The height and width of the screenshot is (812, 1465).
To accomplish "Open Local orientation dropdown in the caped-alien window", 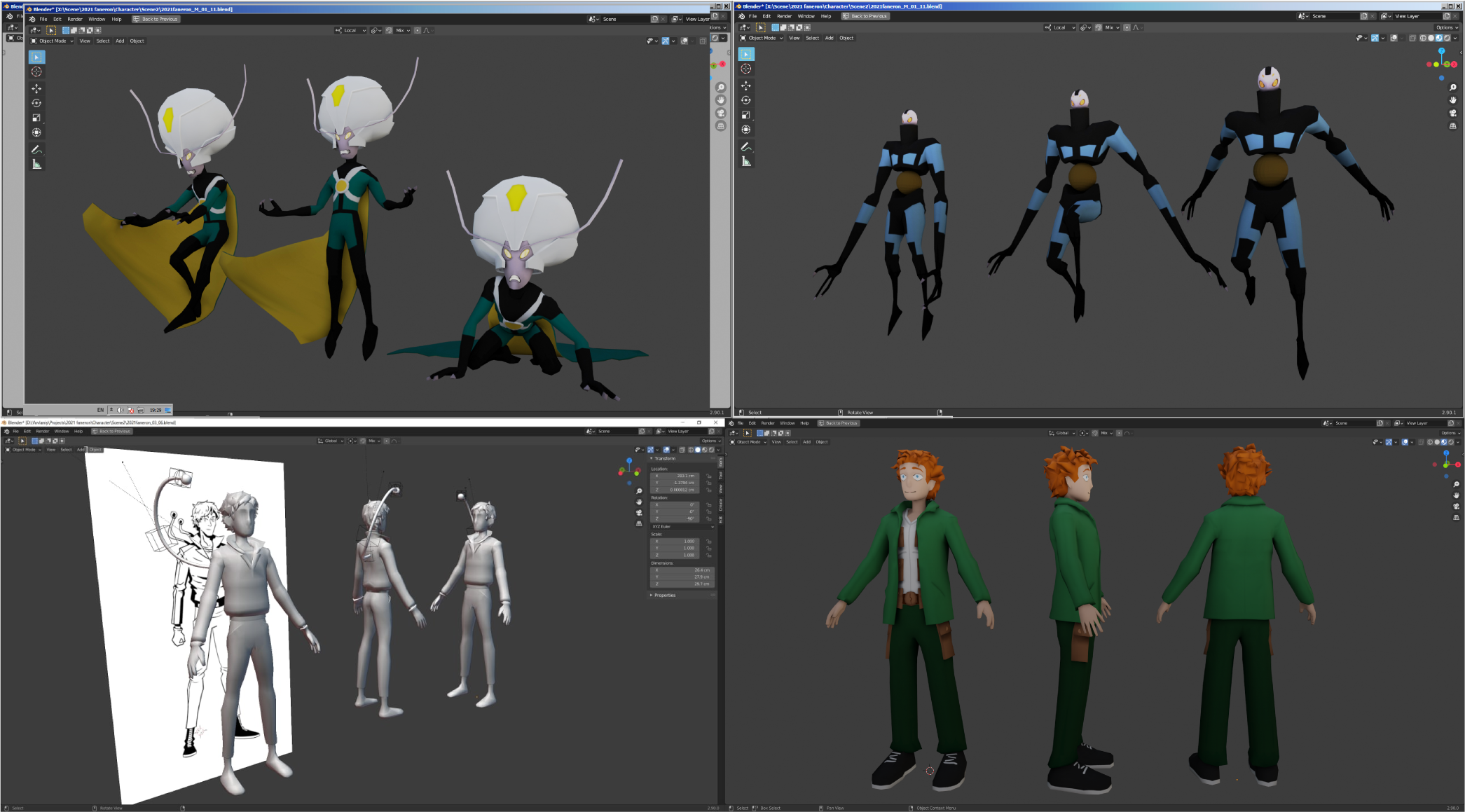I will 350,30.
